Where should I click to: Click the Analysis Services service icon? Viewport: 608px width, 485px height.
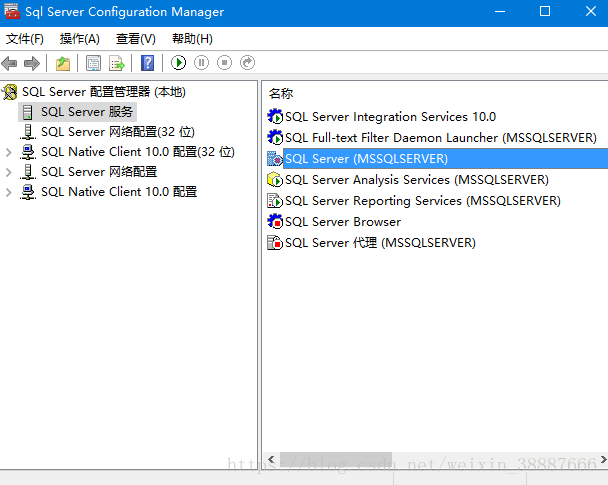[275, 180]
